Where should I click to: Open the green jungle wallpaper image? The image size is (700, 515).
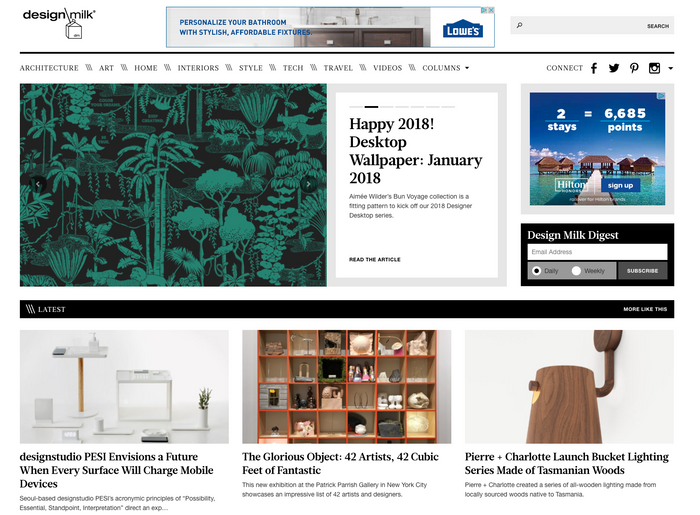click(173, 185)
